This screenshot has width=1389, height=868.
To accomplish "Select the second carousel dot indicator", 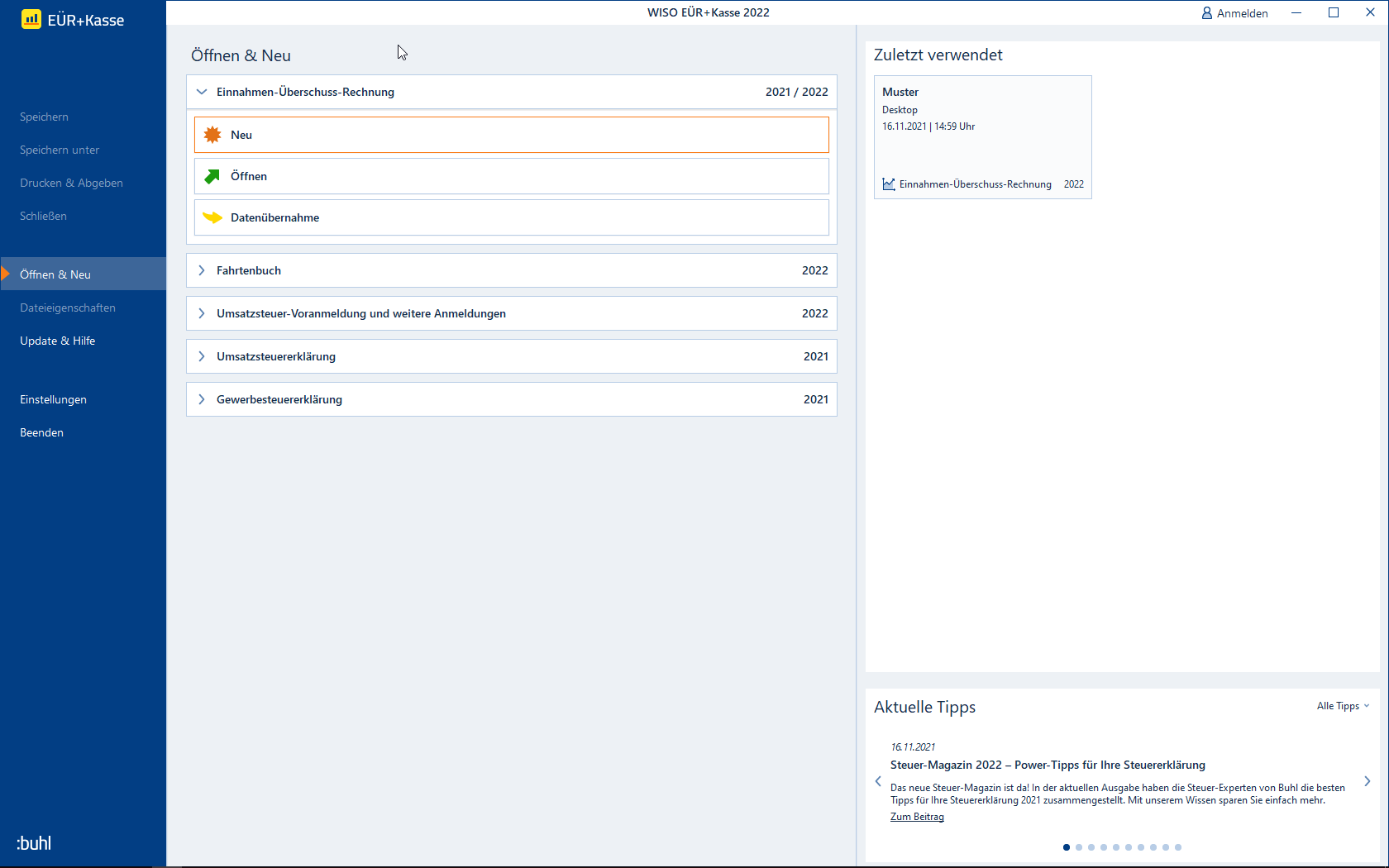I will [1079, 847].
